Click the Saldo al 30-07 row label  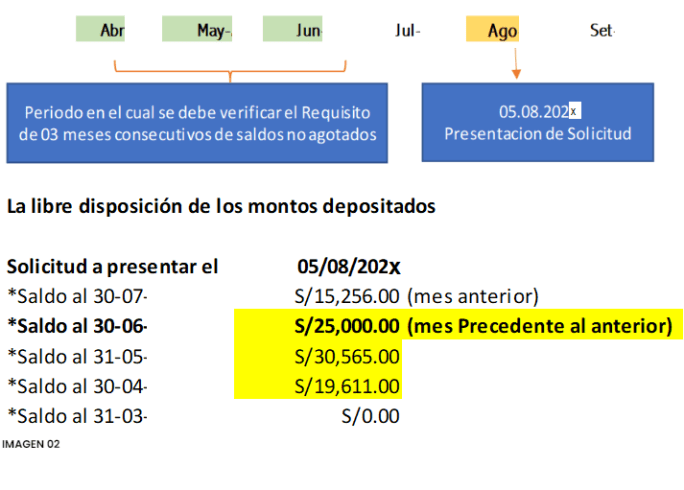(x=78, y=296)
